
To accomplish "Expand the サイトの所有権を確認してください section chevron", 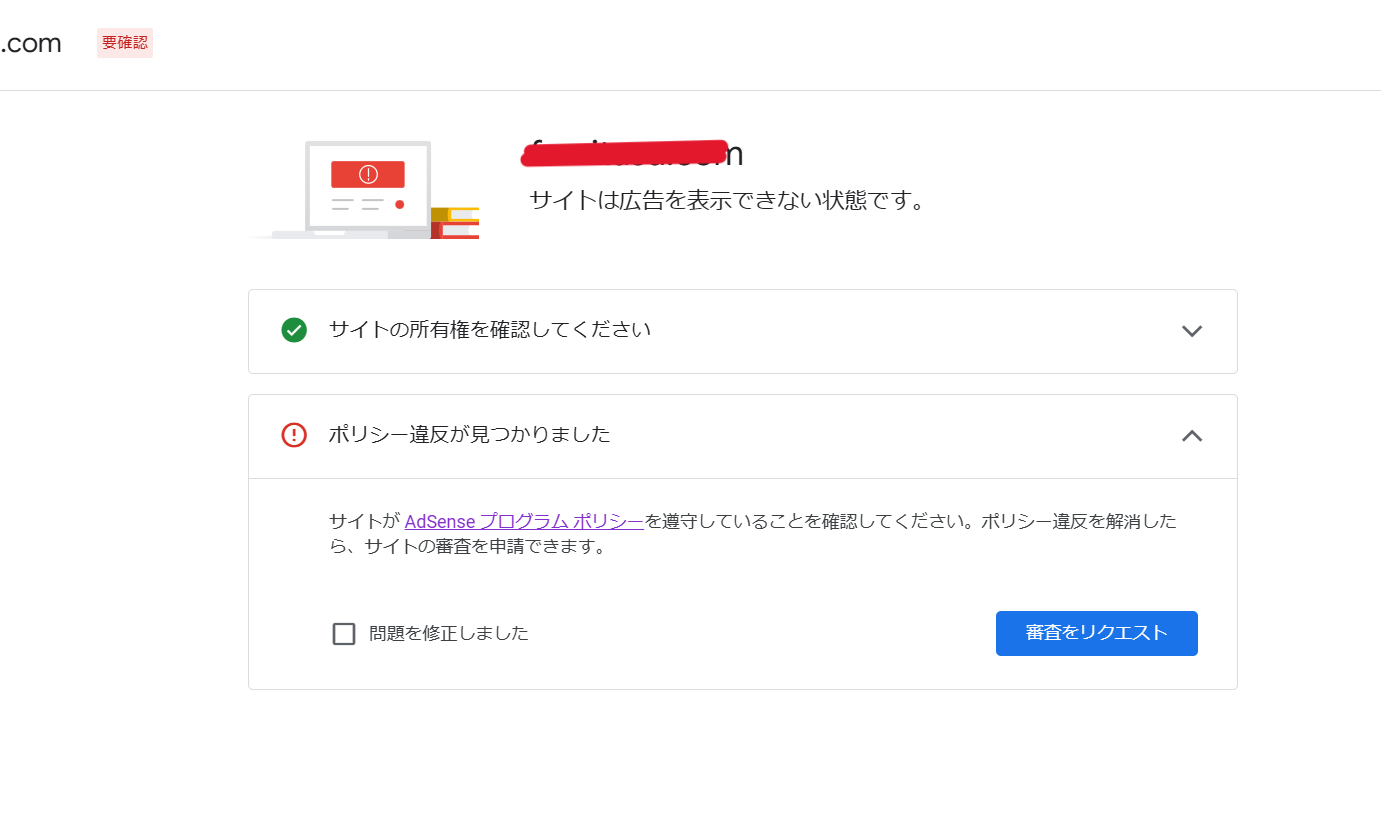I will point(1191,331).
